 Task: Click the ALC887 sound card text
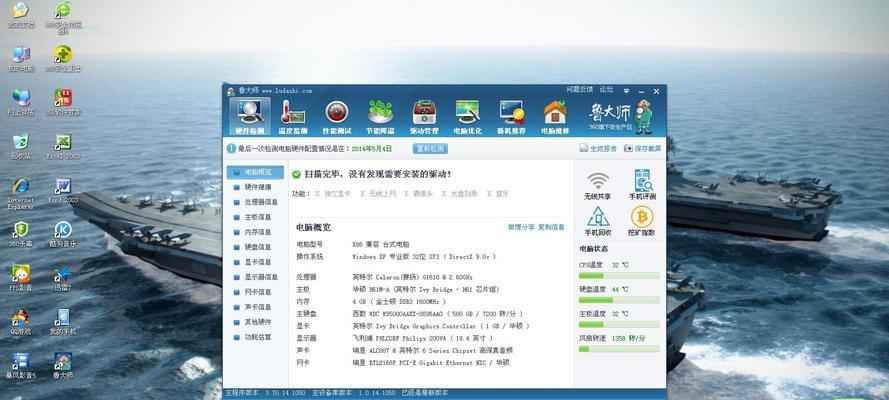click(432, 350)
